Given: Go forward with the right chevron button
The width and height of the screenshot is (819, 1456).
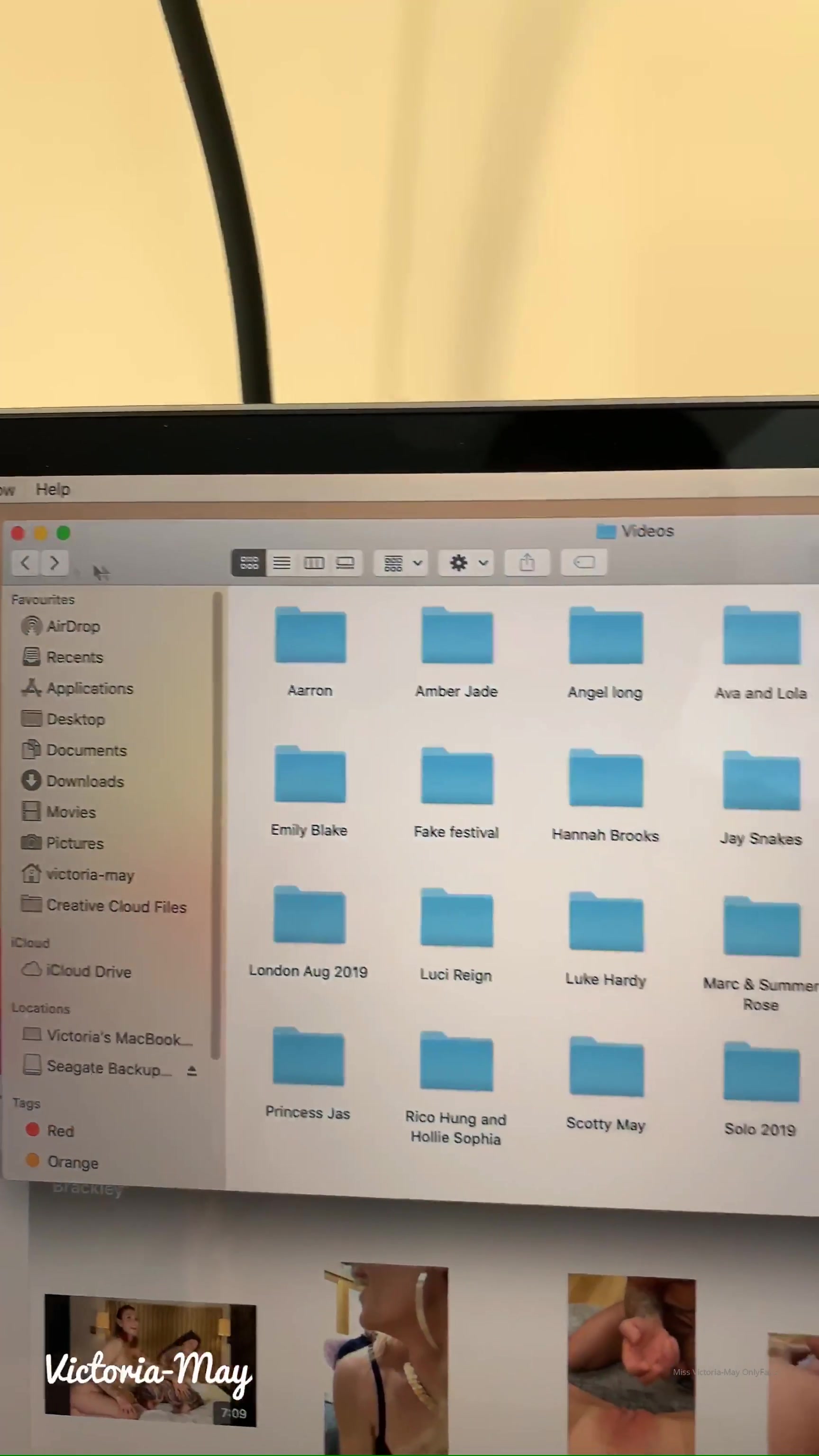Looking at the screenshot, I should coord(54,563).
